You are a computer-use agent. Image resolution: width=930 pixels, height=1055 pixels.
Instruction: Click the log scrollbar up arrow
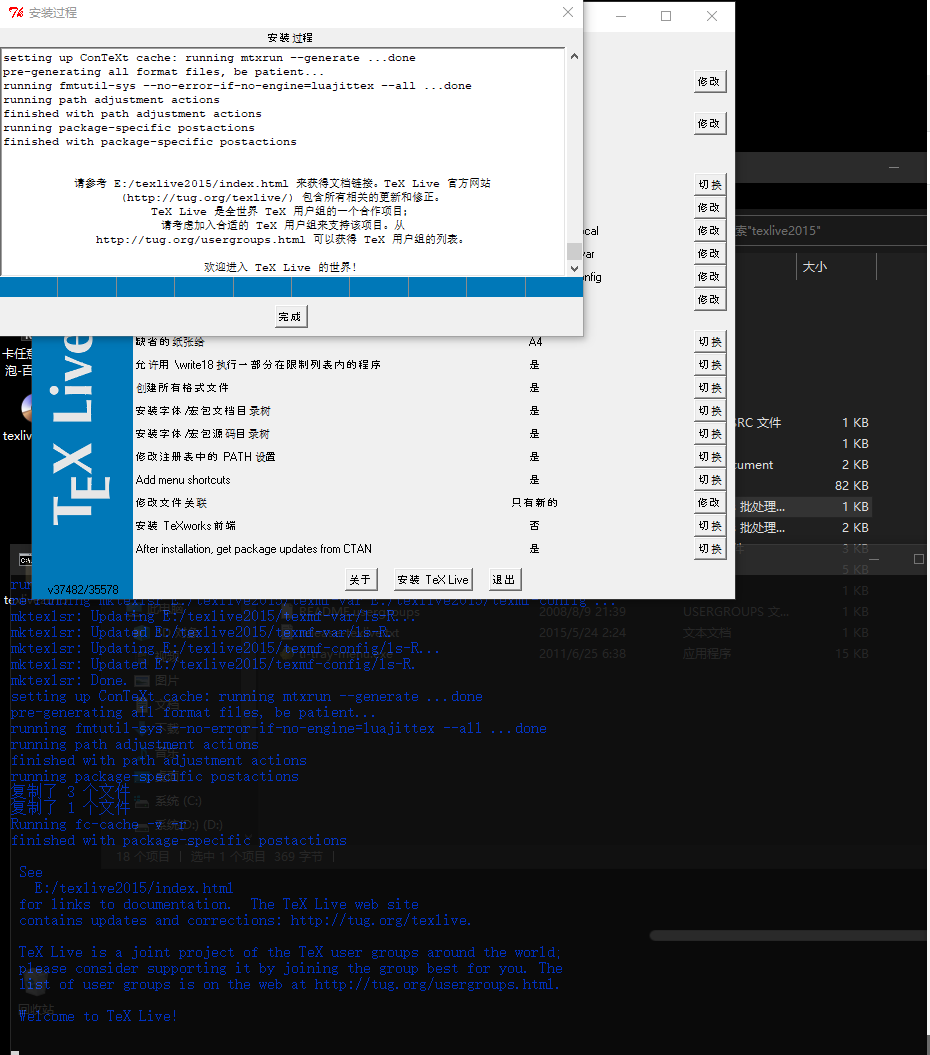tap(574, 57)
